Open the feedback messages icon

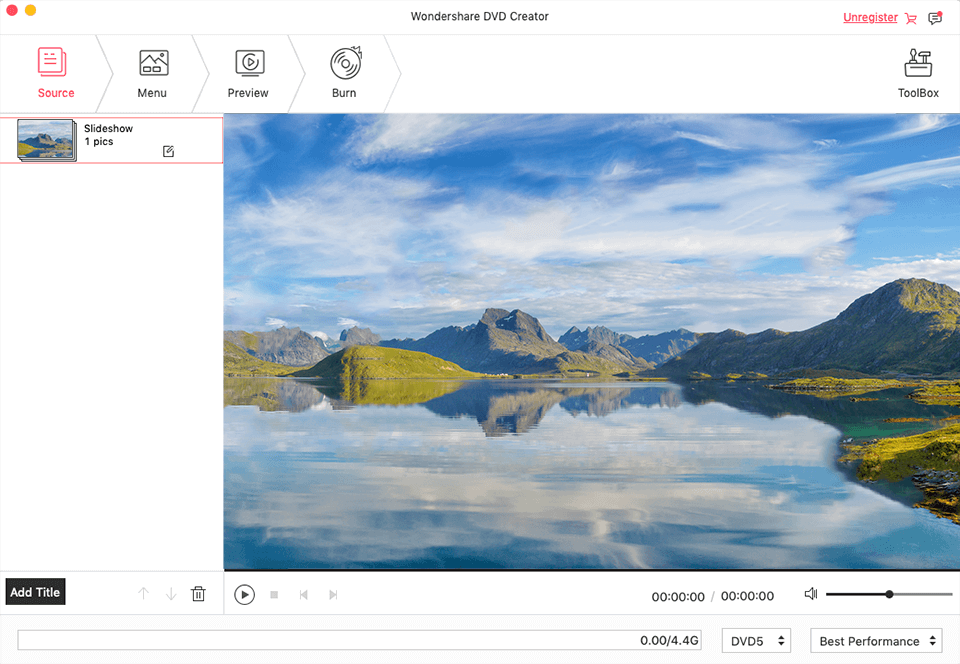[935, 17]
